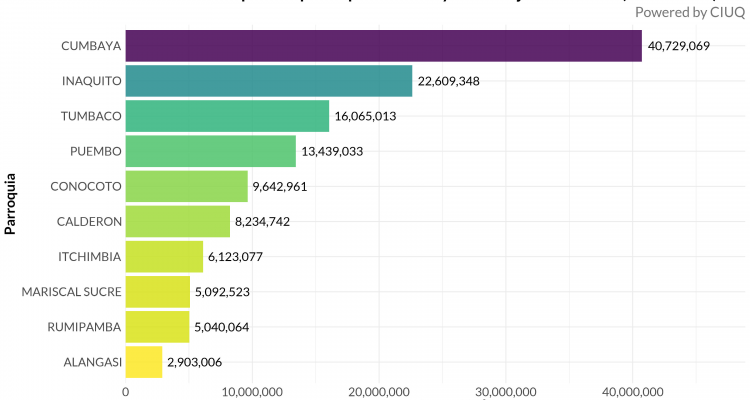Image resolution: width=750 pixels, height=400 pixels.
Task: Click the 10,000,000 x-axis tick label
Action: pyautogui.click(x=252, y=390)
